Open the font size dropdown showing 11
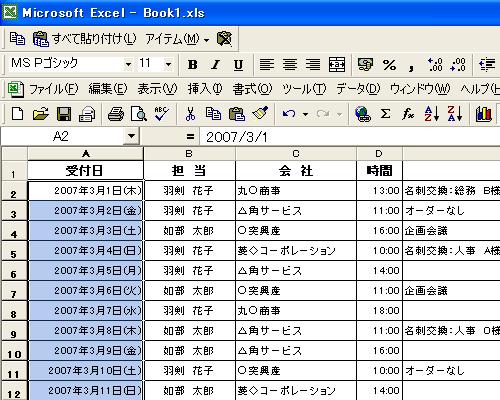500x400 pixels. point(168,64)
